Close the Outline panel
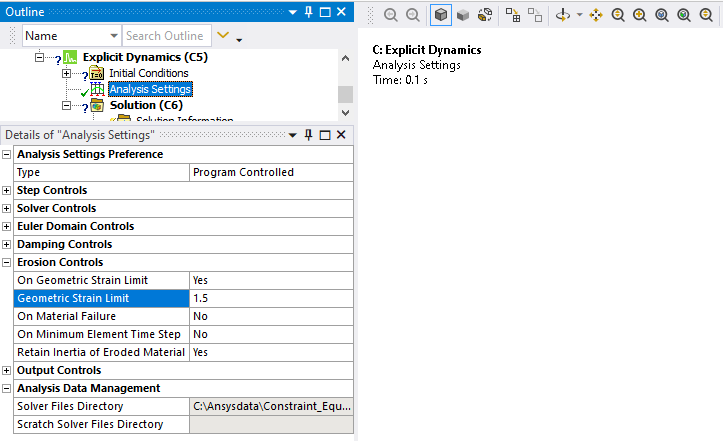723x441 pixels. click(341, 12)
